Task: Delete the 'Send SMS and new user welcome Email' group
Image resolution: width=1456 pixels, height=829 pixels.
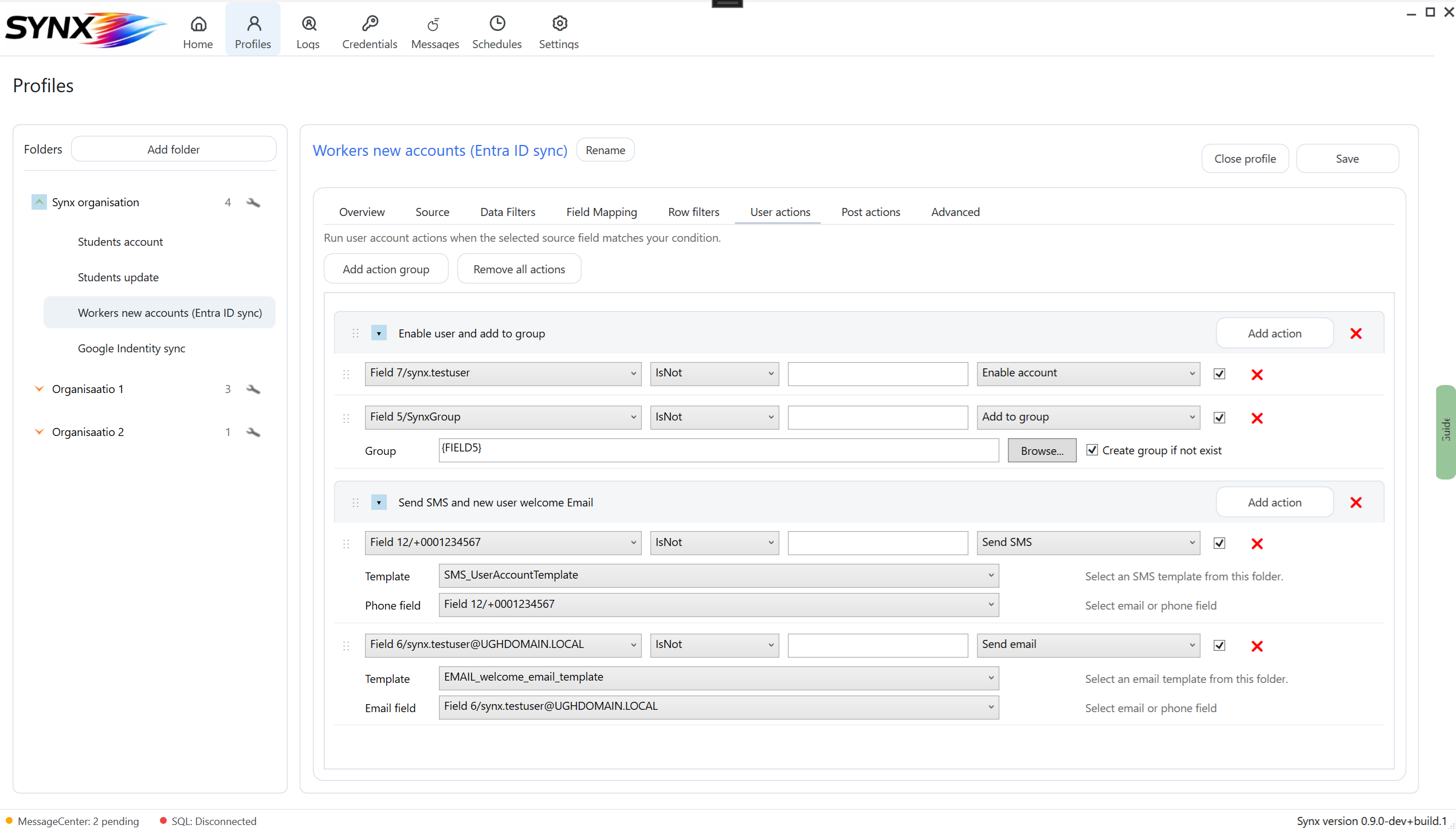Action: (1356, 502)
